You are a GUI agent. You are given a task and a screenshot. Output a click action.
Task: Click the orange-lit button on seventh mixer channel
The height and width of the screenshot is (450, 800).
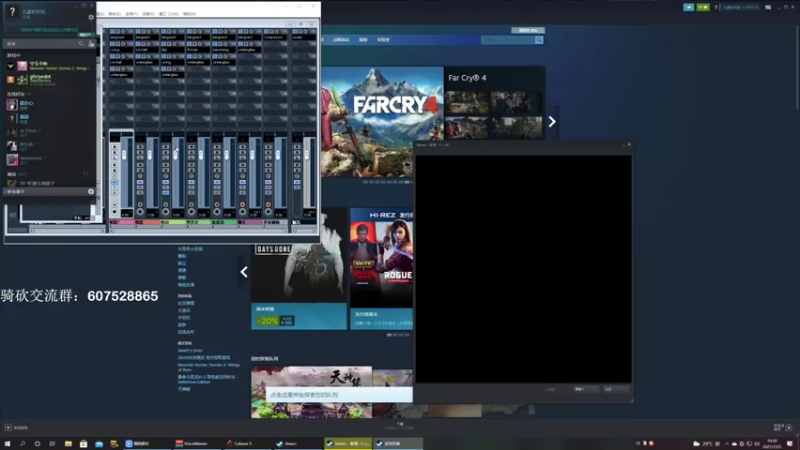268,205
